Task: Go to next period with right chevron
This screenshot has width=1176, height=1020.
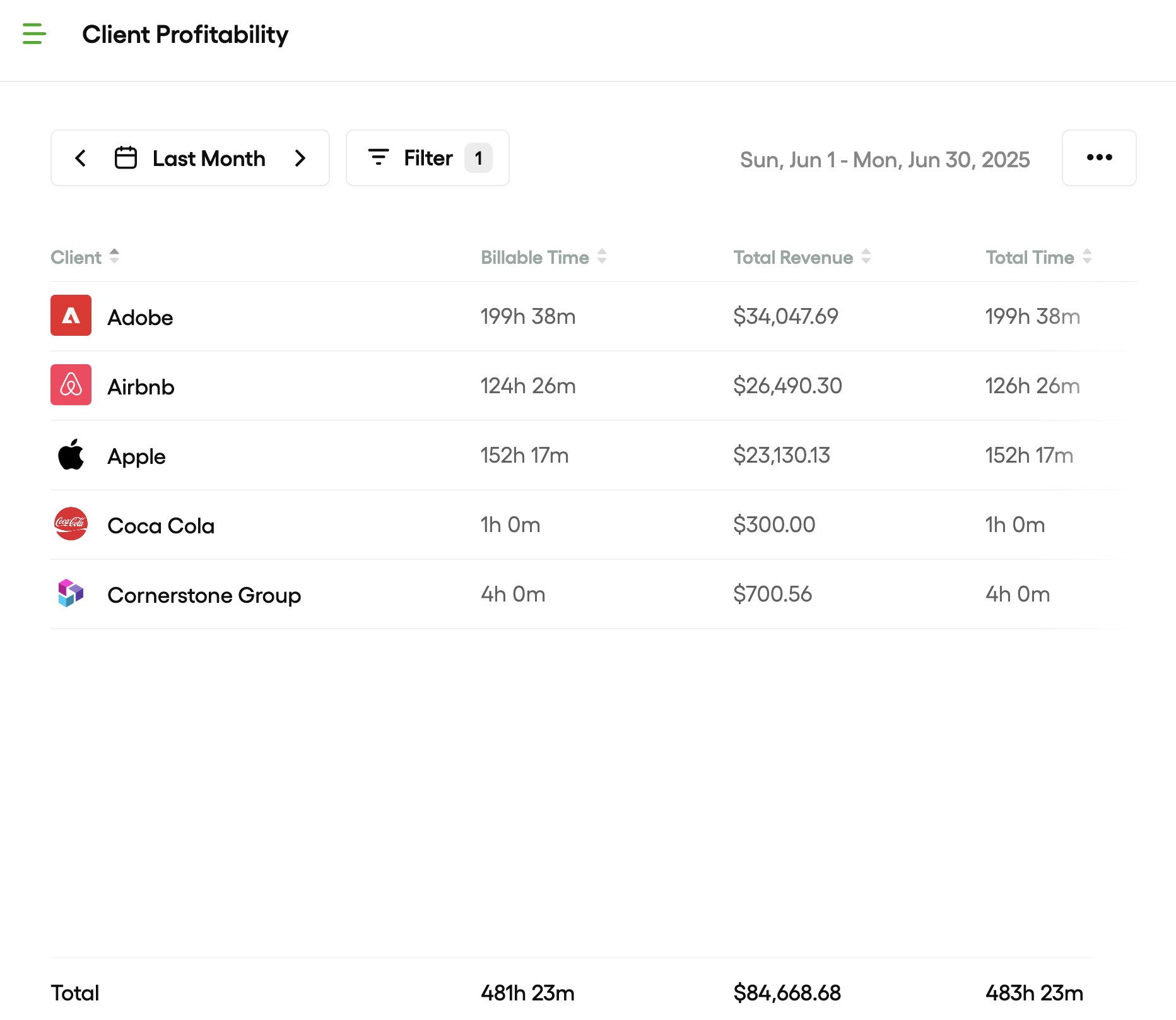Action: (x=300, y=158)
